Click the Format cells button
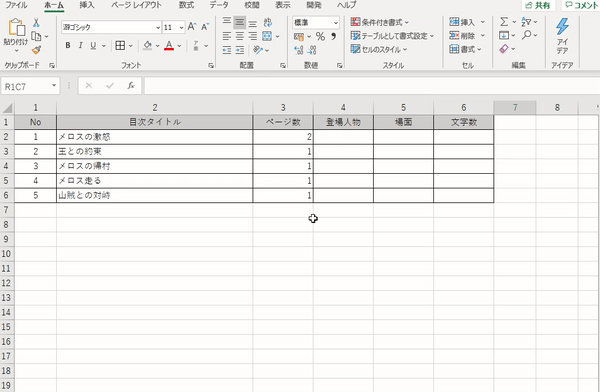600x392 pixels. coord(465,49)
